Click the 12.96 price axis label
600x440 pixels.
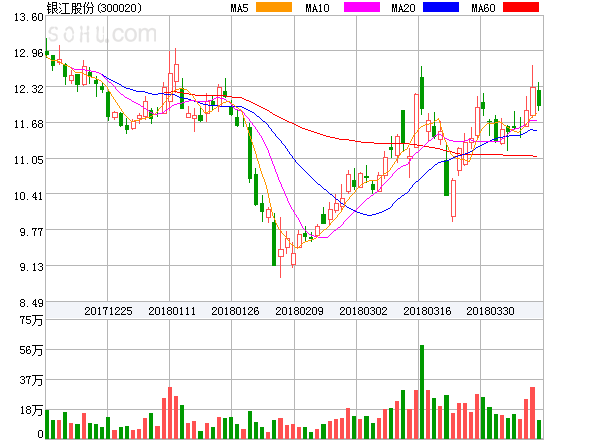[29, 53]
